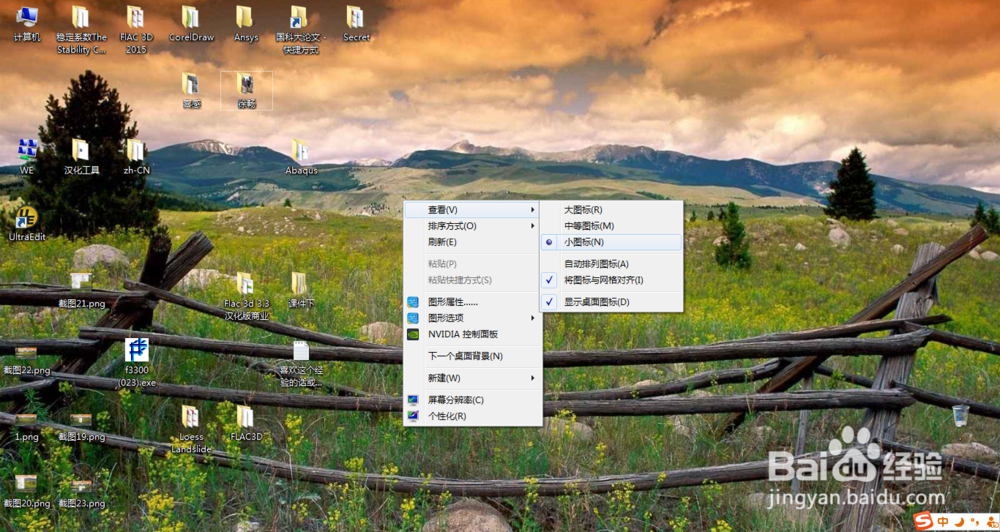Screen dimensions: 1000x532
Task: Toggle the moon half-width icon in Sogou bar
Action: pyautogui.click(x=959, y=521)
